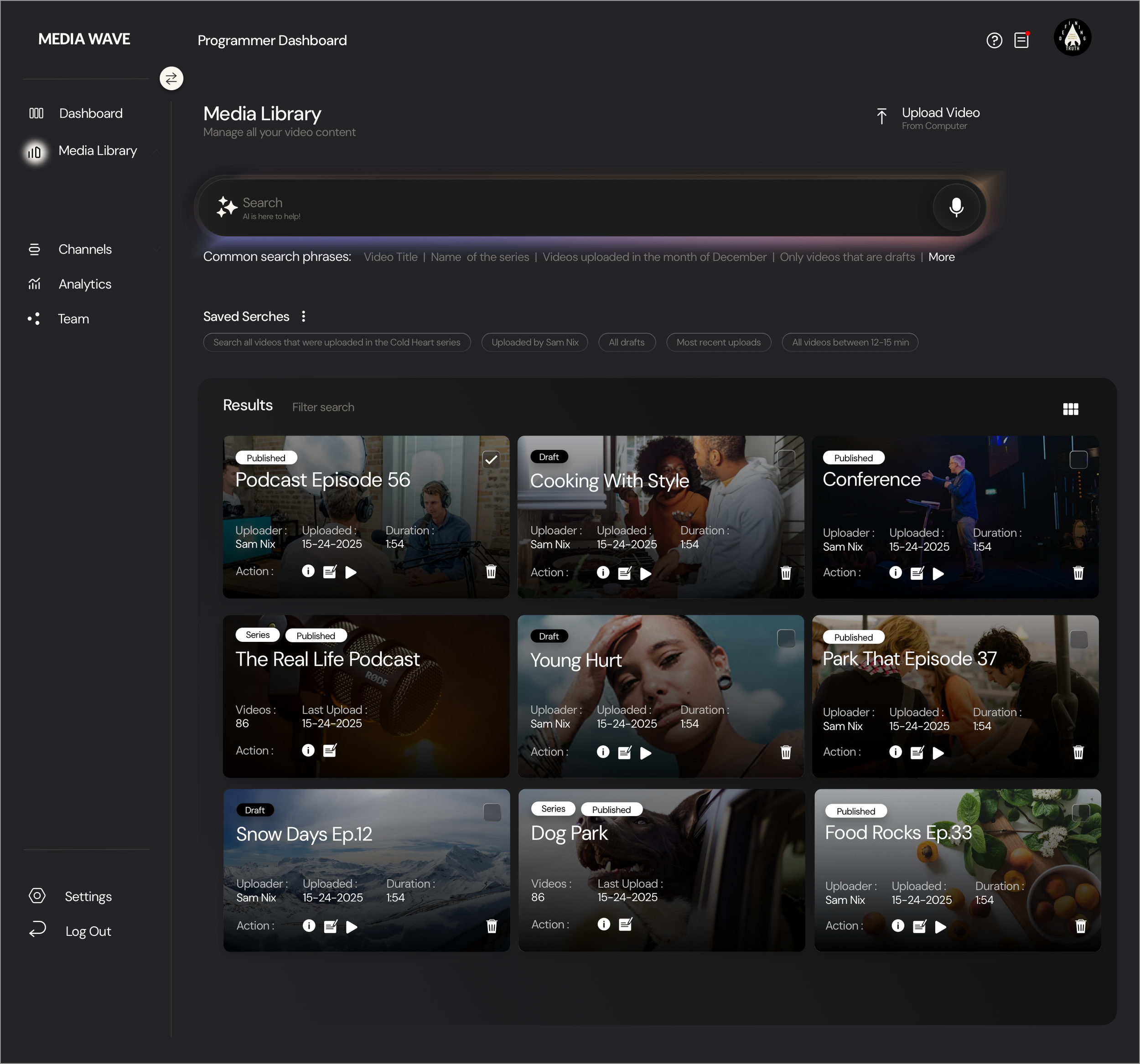The image size is (1140, 1064).
Task: Click Log Out in sidebar
Action: click(71, 931)
